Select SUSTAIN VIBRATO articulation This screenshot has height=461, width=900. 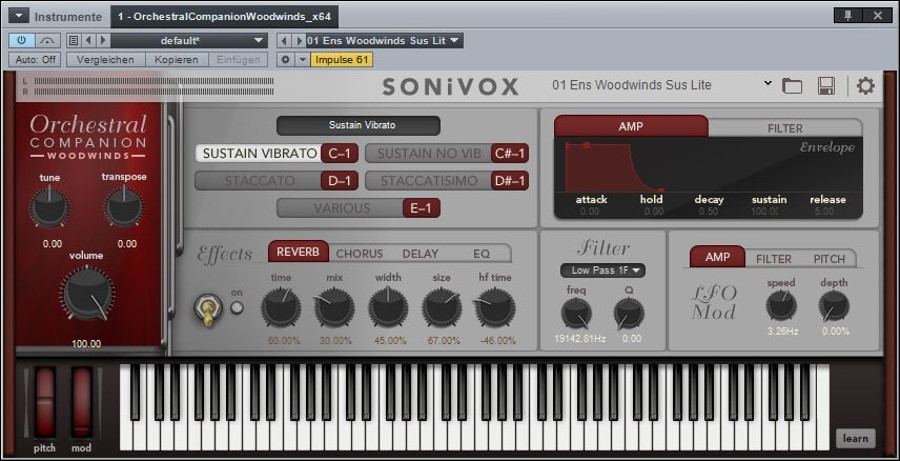pyautogui.click(x=259, y=153)
